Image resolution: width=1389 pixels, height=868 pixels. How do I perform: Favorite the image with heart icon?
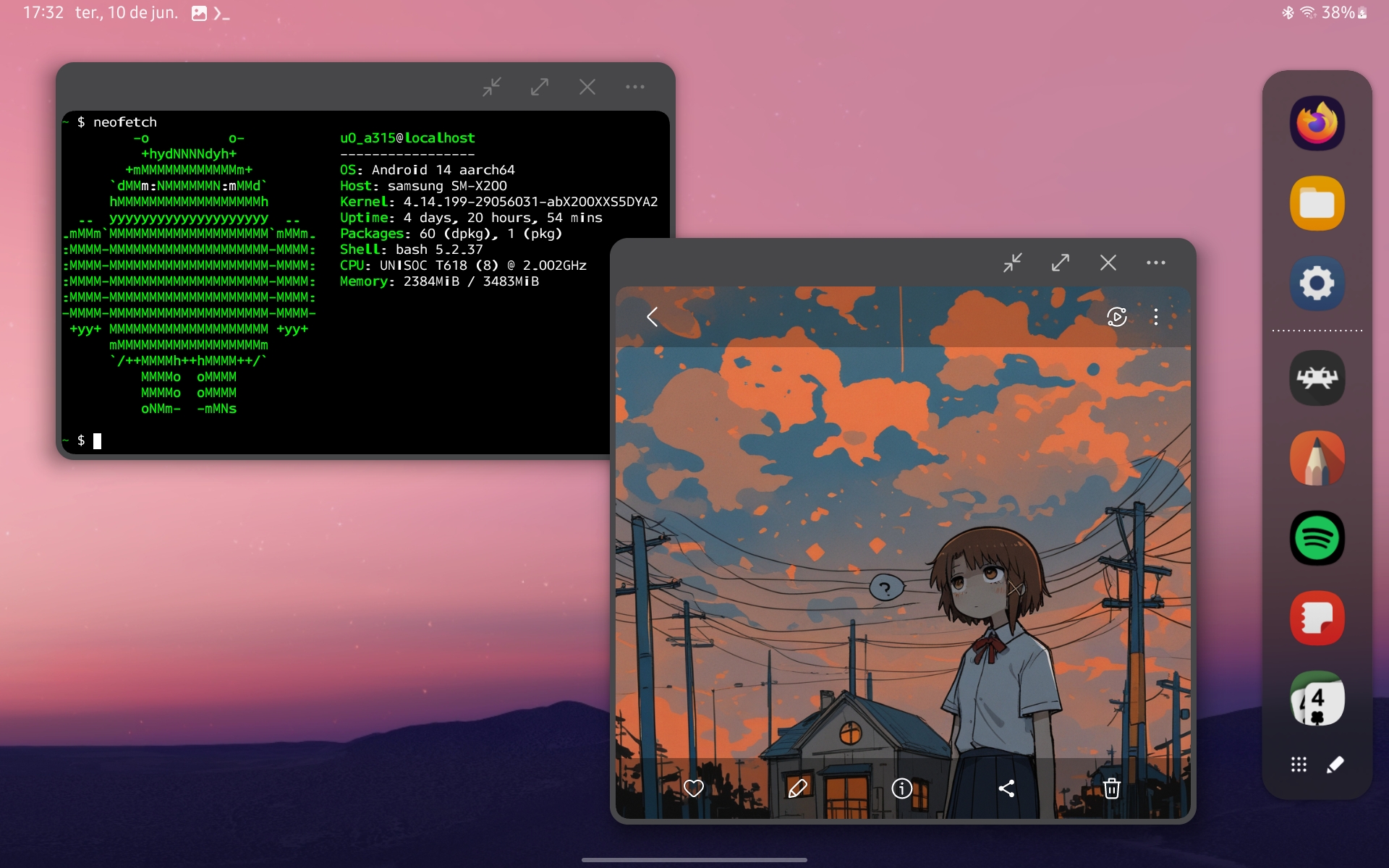click(693, 788)
